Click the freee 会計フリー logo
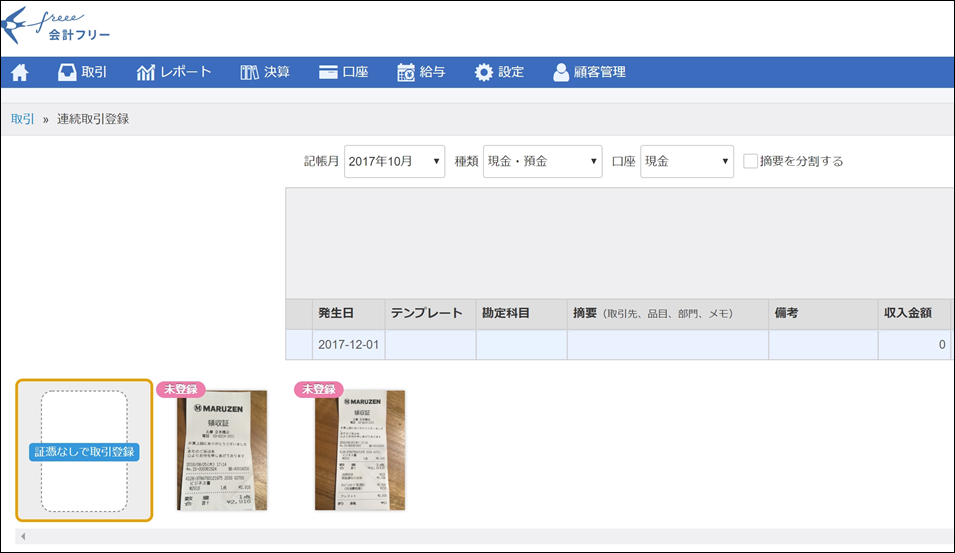Viewport: 955px width, 553px height. point(55,26)
